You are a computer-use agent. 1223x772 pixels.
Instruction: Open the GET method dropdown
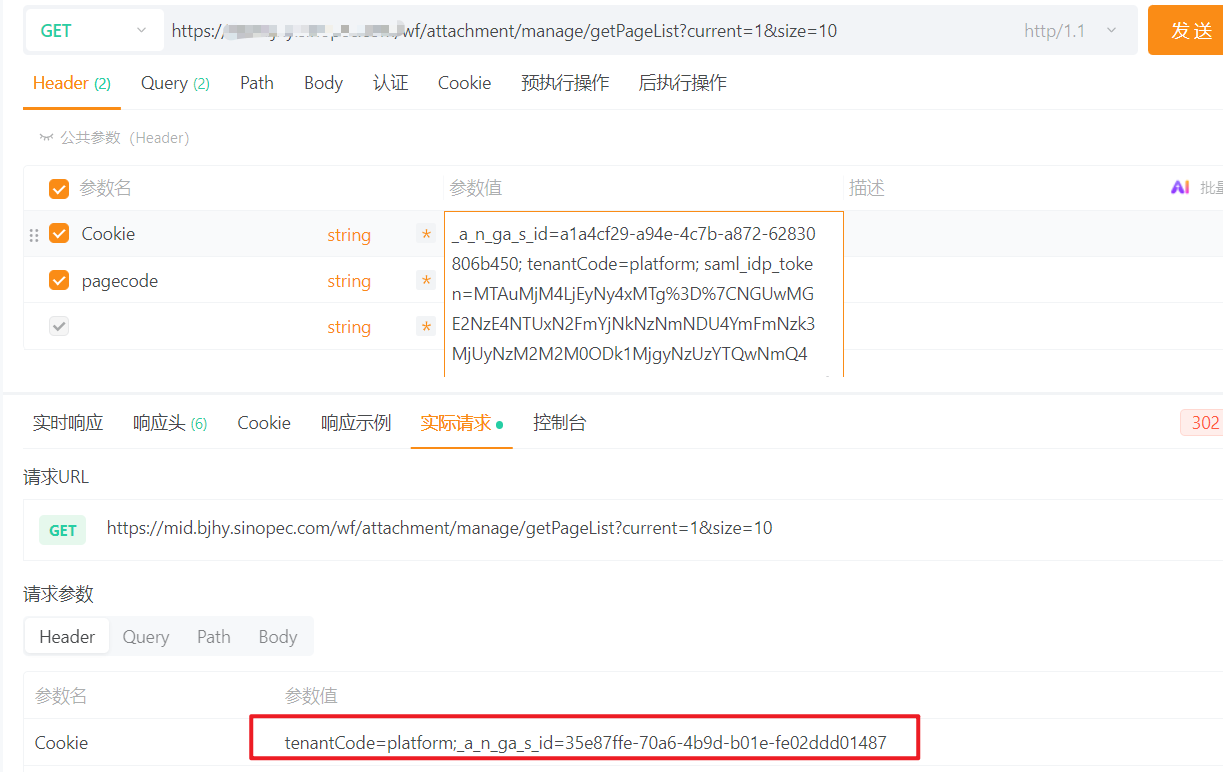[94, 31]
